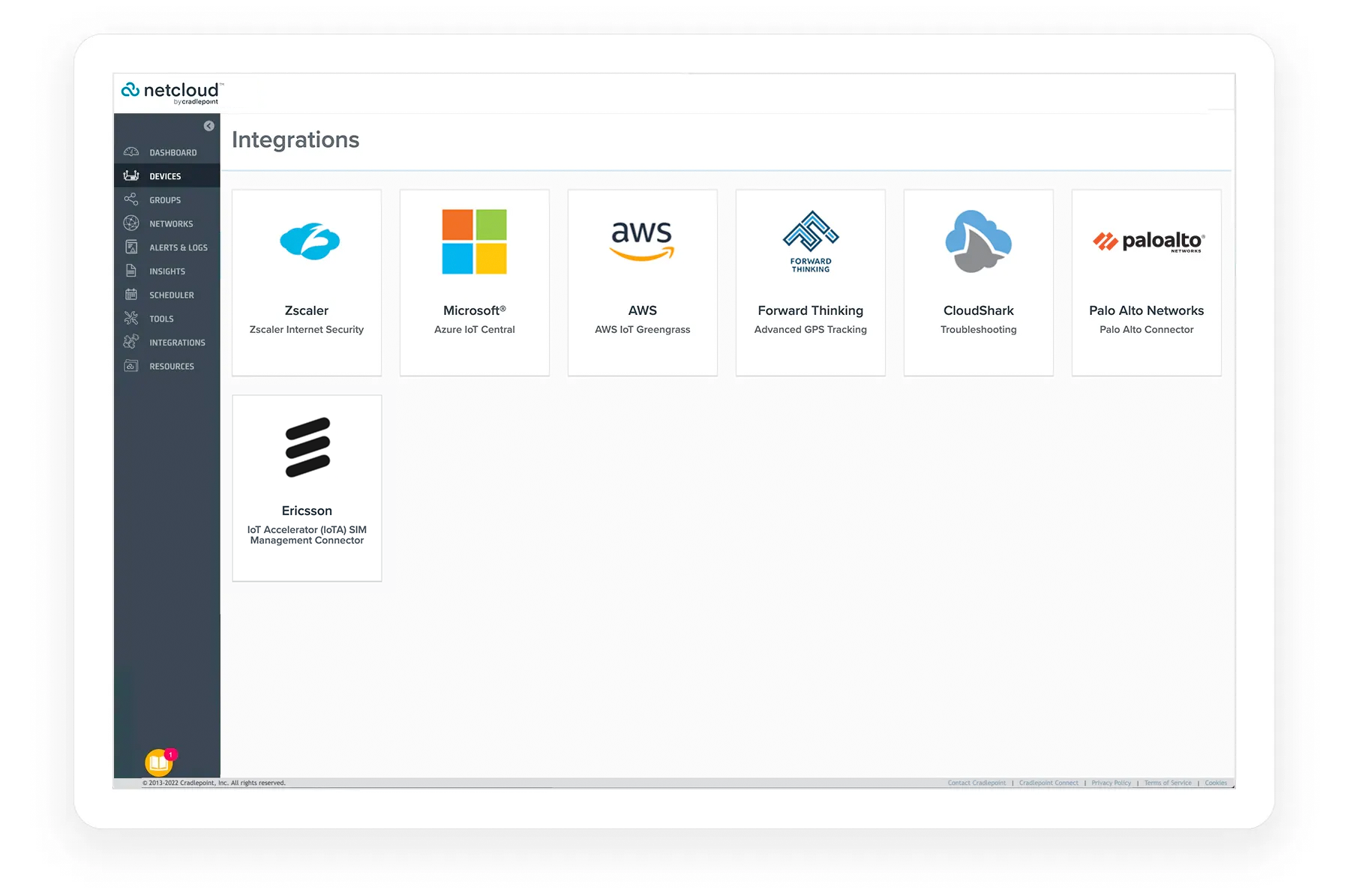Click 'Zscaler Internet Security' text
Image resolution: width=1350 pixels, height=896 pixels.
pos(307,329)
